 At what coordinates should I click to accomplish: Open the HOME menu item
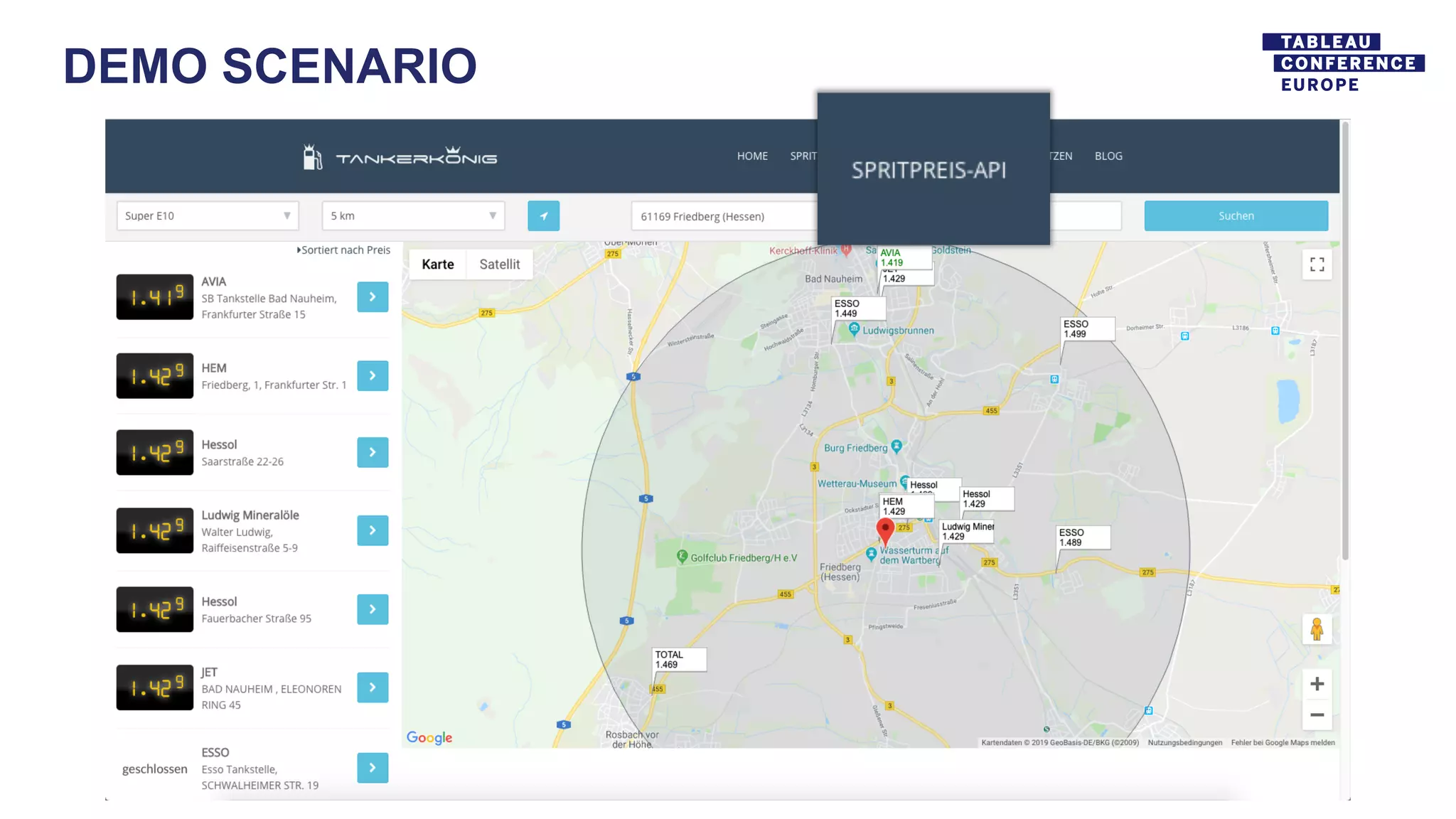coord(752,156)
